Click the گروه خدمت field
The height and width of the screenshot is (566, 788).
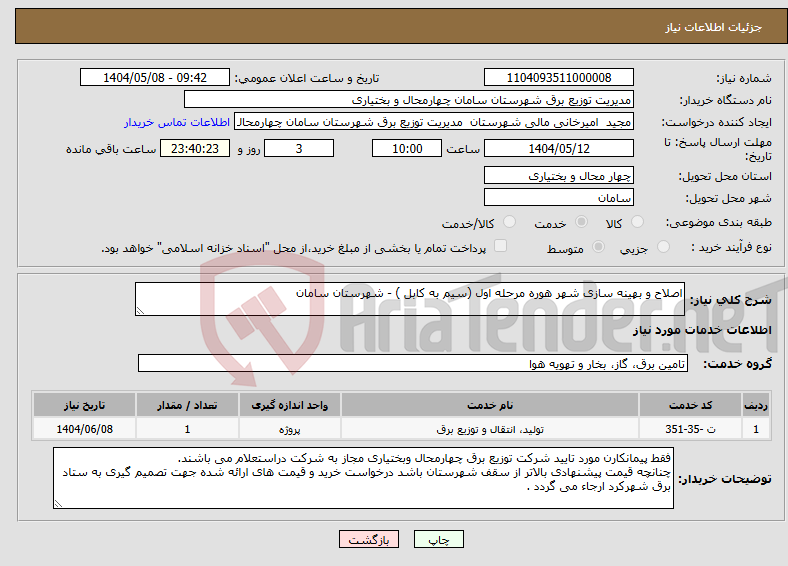tap(413, 363)
